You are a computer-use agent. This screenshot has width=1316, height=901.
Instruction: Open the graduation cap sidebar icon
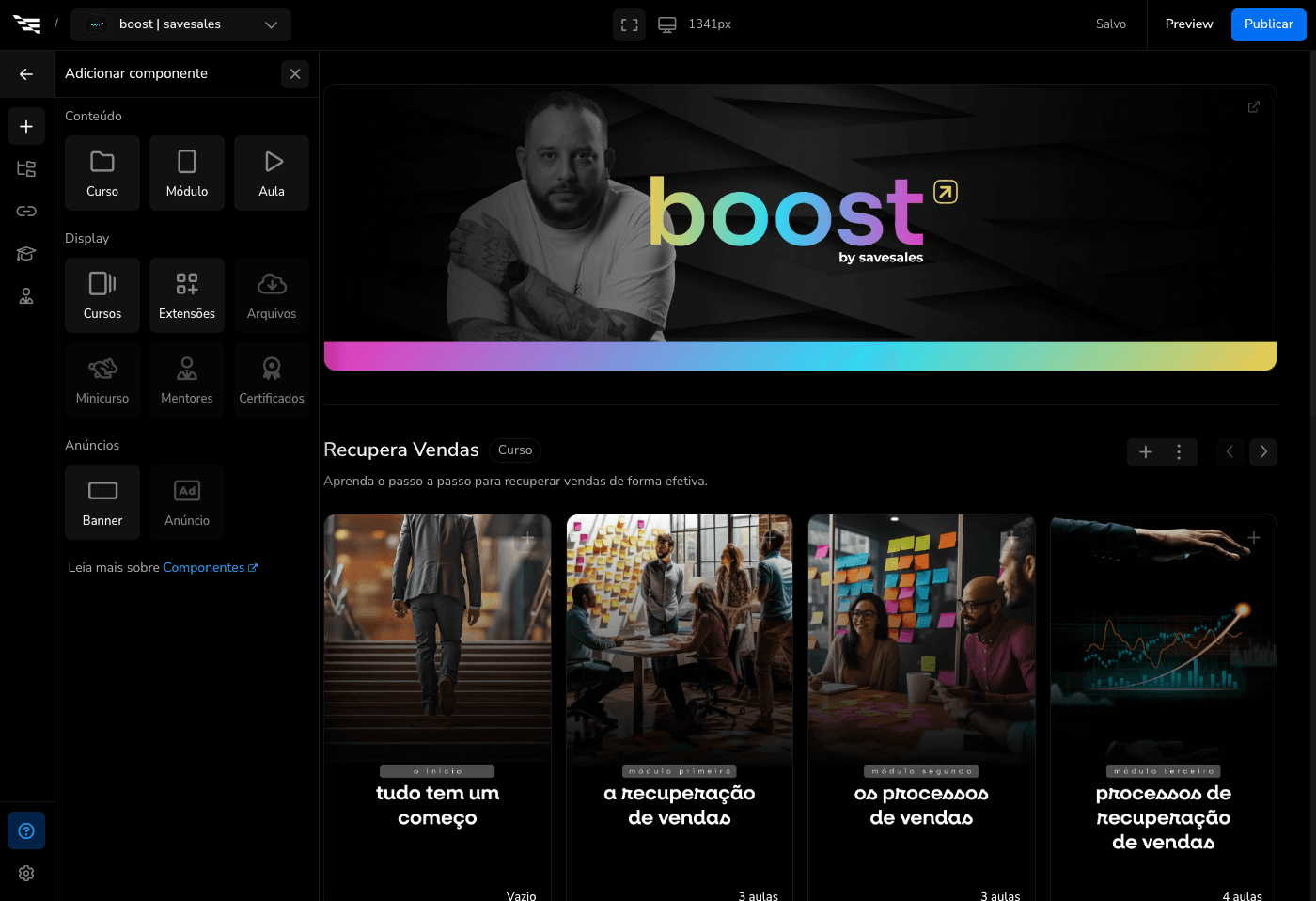click(26, 253)
